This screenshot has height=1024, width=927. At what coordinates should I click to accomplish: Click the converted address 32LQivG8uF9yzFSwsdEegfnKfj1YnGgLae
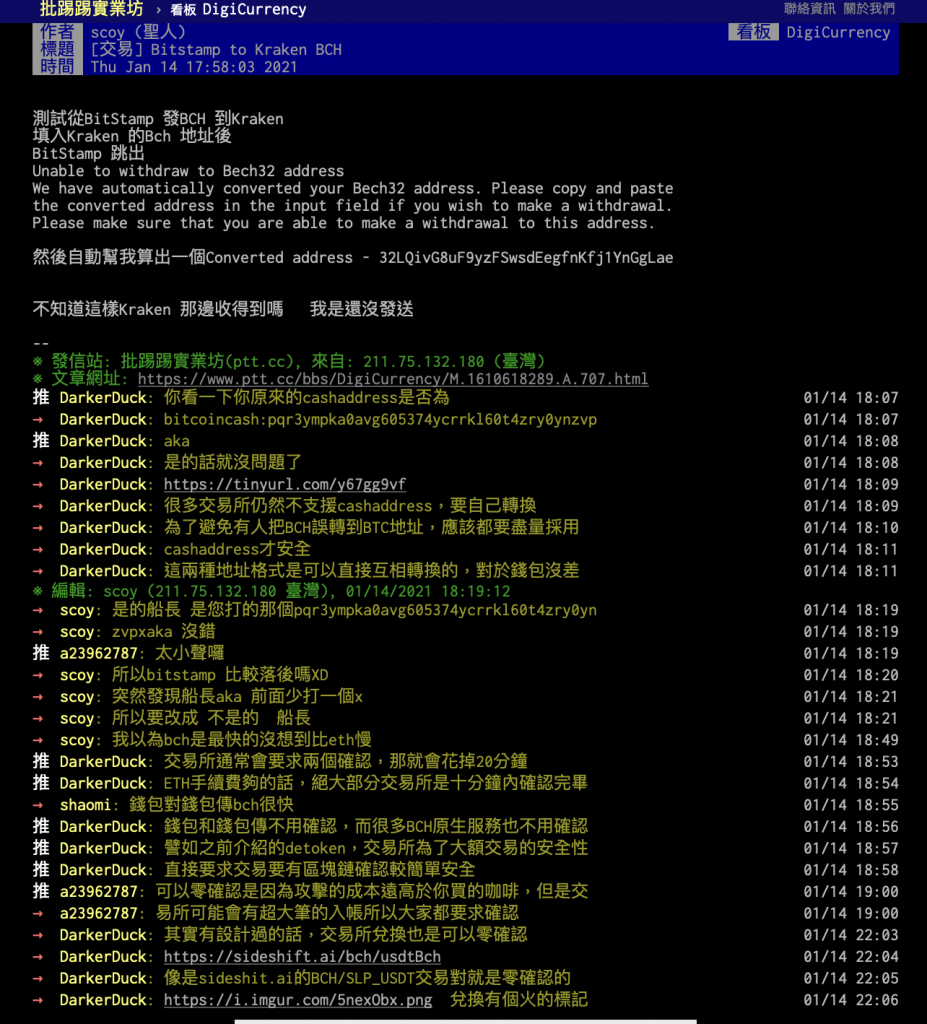[526, 257]
